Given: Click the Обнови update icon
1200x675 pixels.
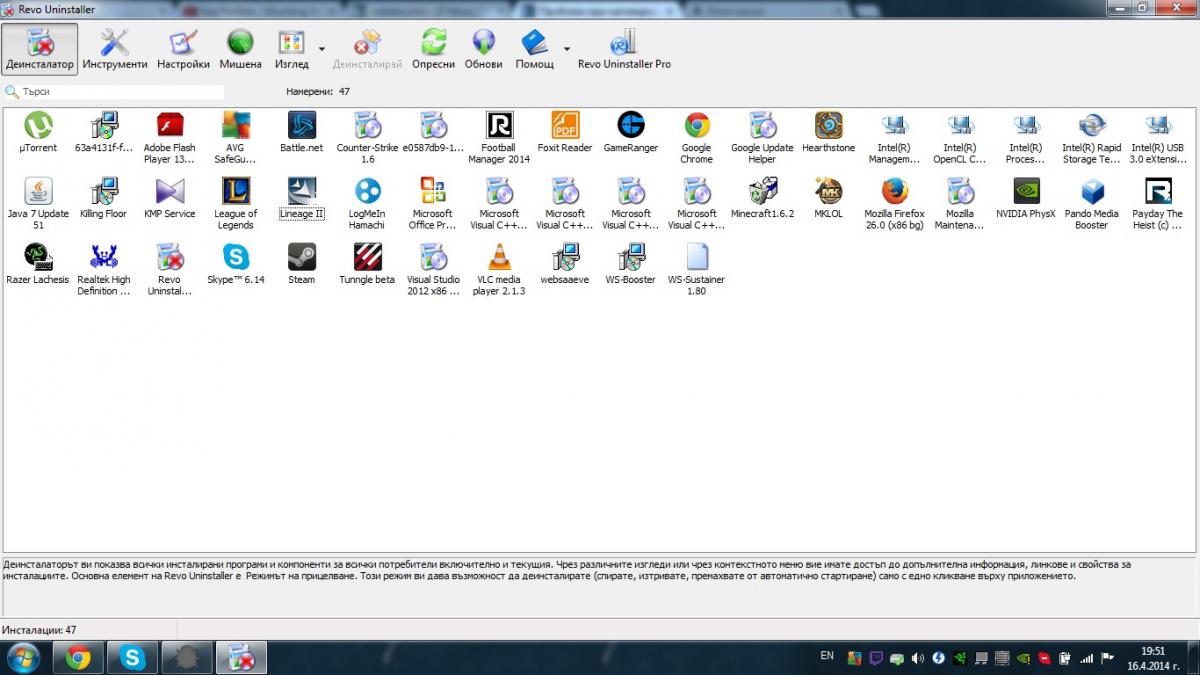Looking at the screenshot, I should (484, 49).
